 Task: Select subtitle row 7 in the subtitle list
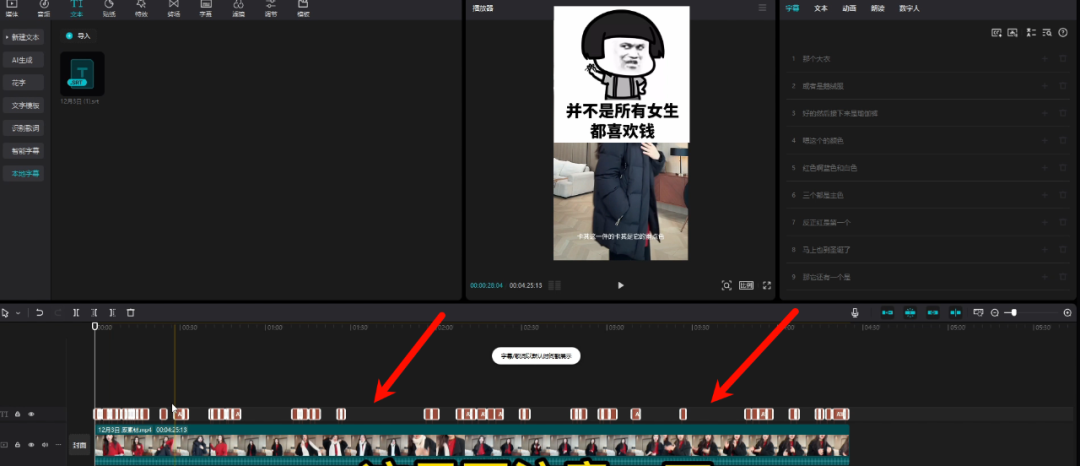(929, 222)
